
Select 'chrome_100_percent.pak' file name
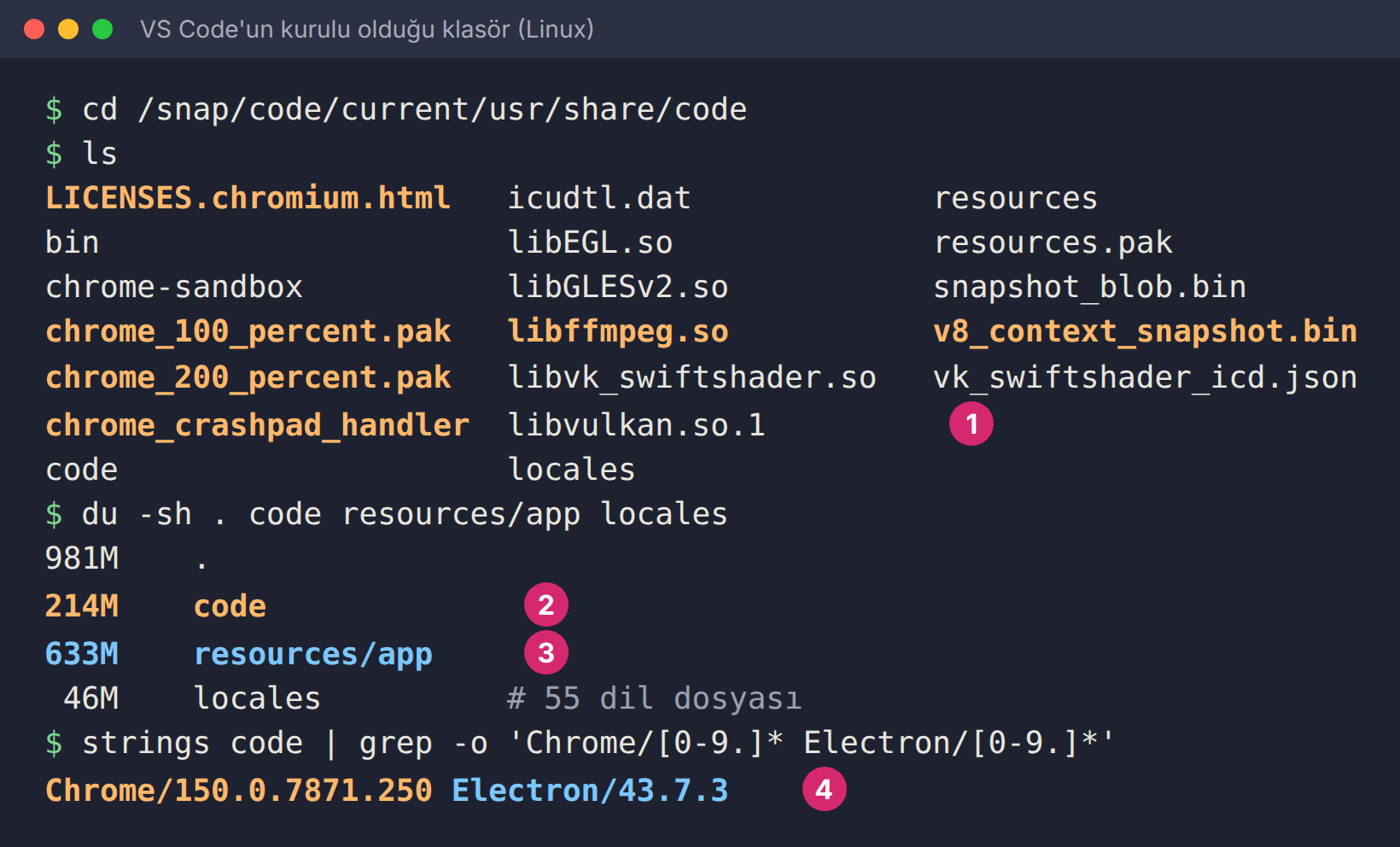click(248, 331)
